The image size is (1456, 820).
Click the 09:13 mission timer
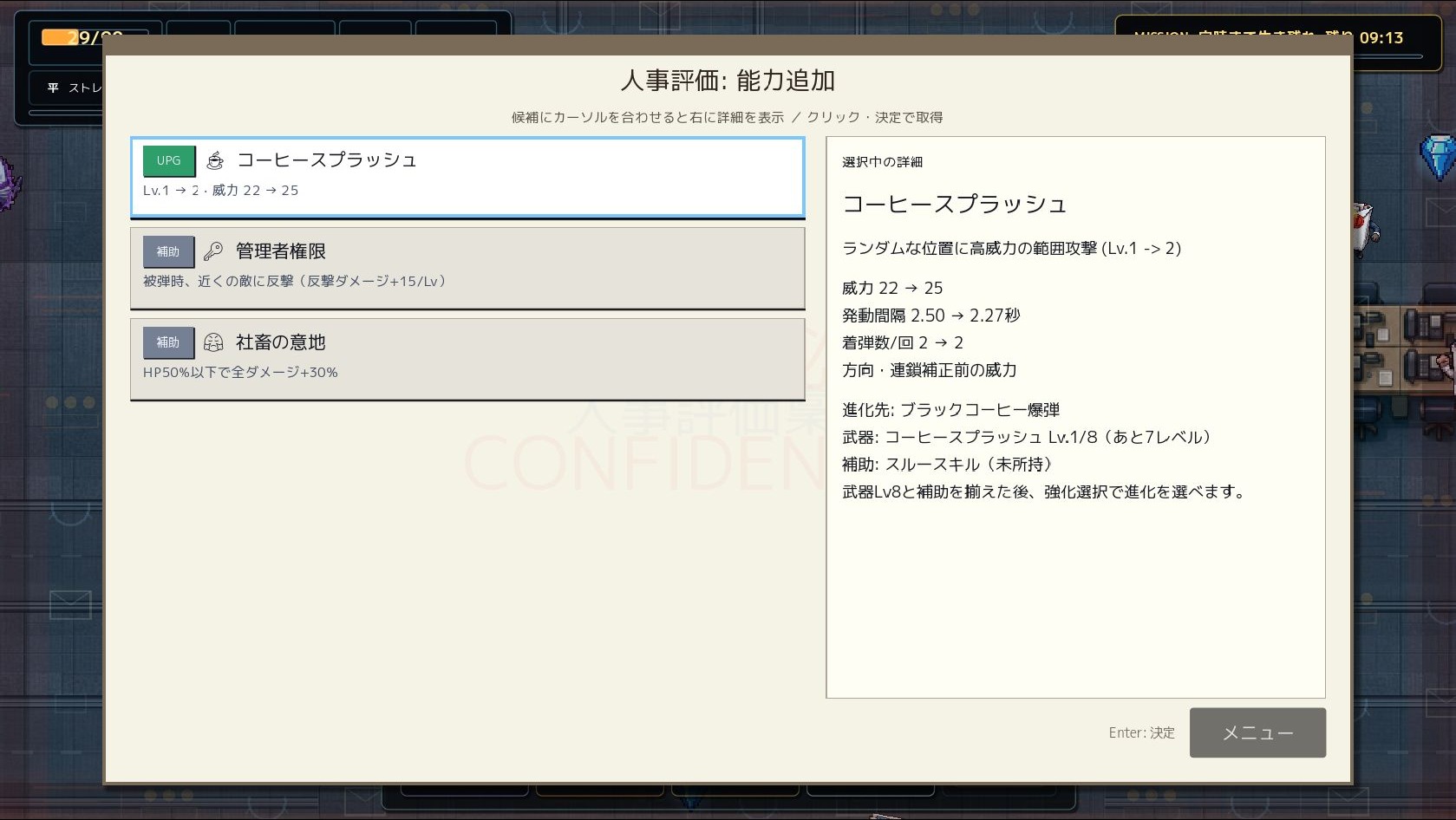tap(1381, 37)
